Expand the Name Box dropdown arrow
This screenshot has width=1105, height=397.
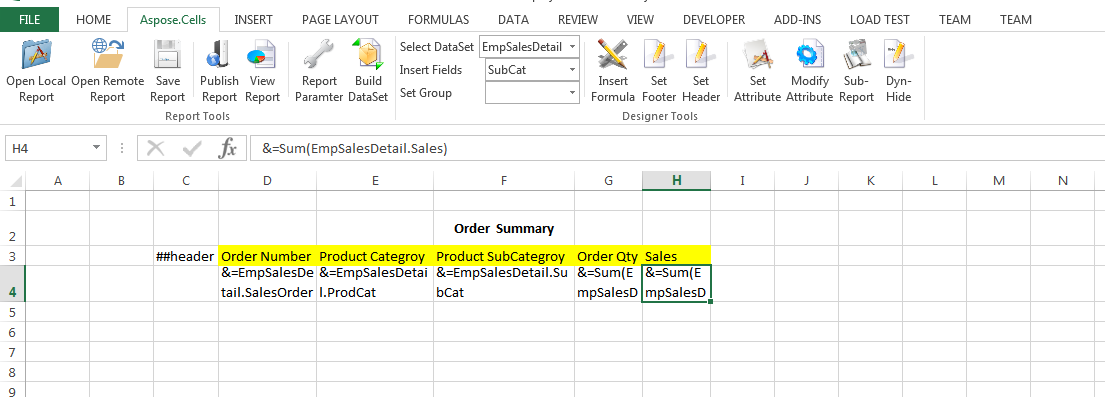point(96,148)
